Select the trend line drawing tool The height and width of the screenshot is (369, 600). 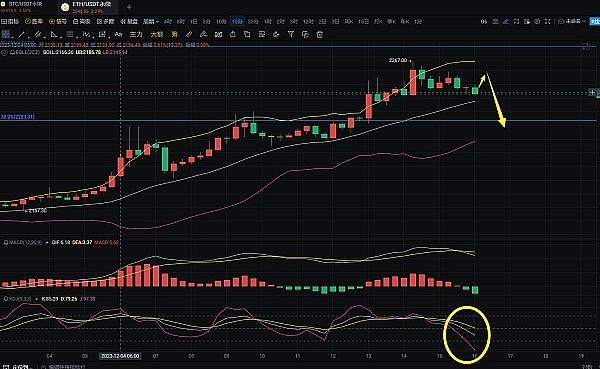coord(21,34)
